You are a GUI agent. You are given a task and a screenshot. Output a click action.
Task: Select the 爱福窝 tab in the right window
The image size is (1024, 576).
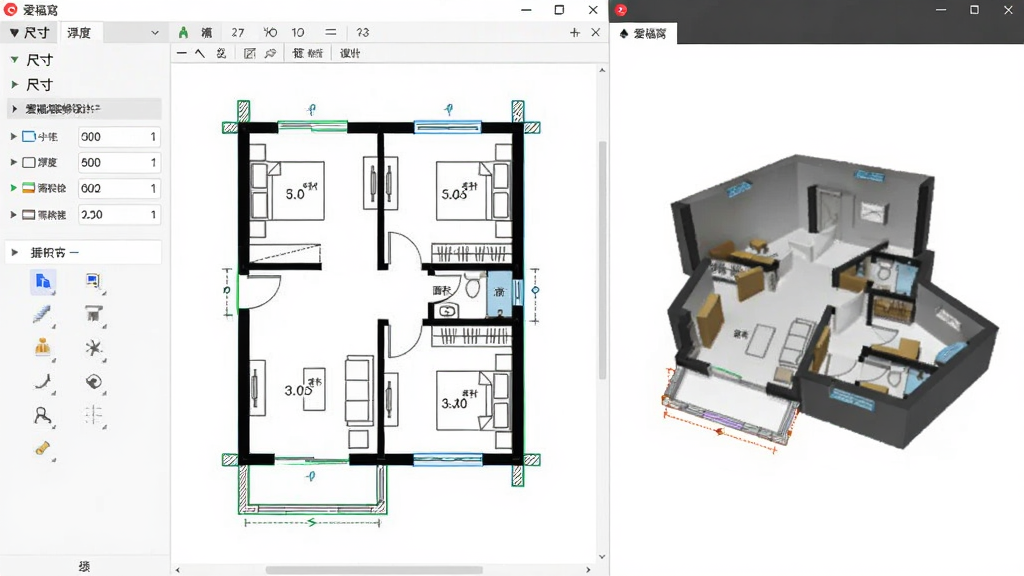(x=643, y=33)
